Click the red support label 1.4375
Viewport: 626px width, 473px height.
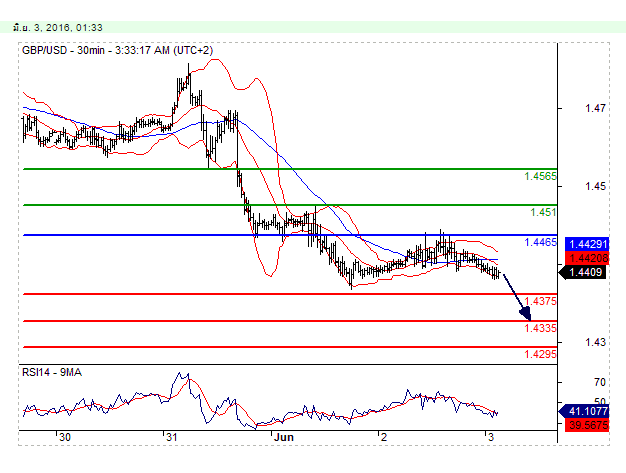540,301
